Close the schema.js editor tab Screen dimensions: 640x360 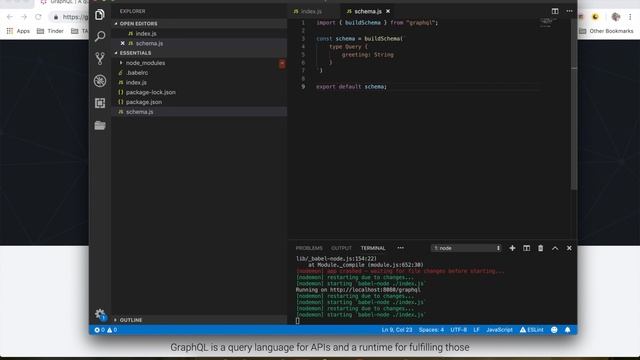click(388, 11)
